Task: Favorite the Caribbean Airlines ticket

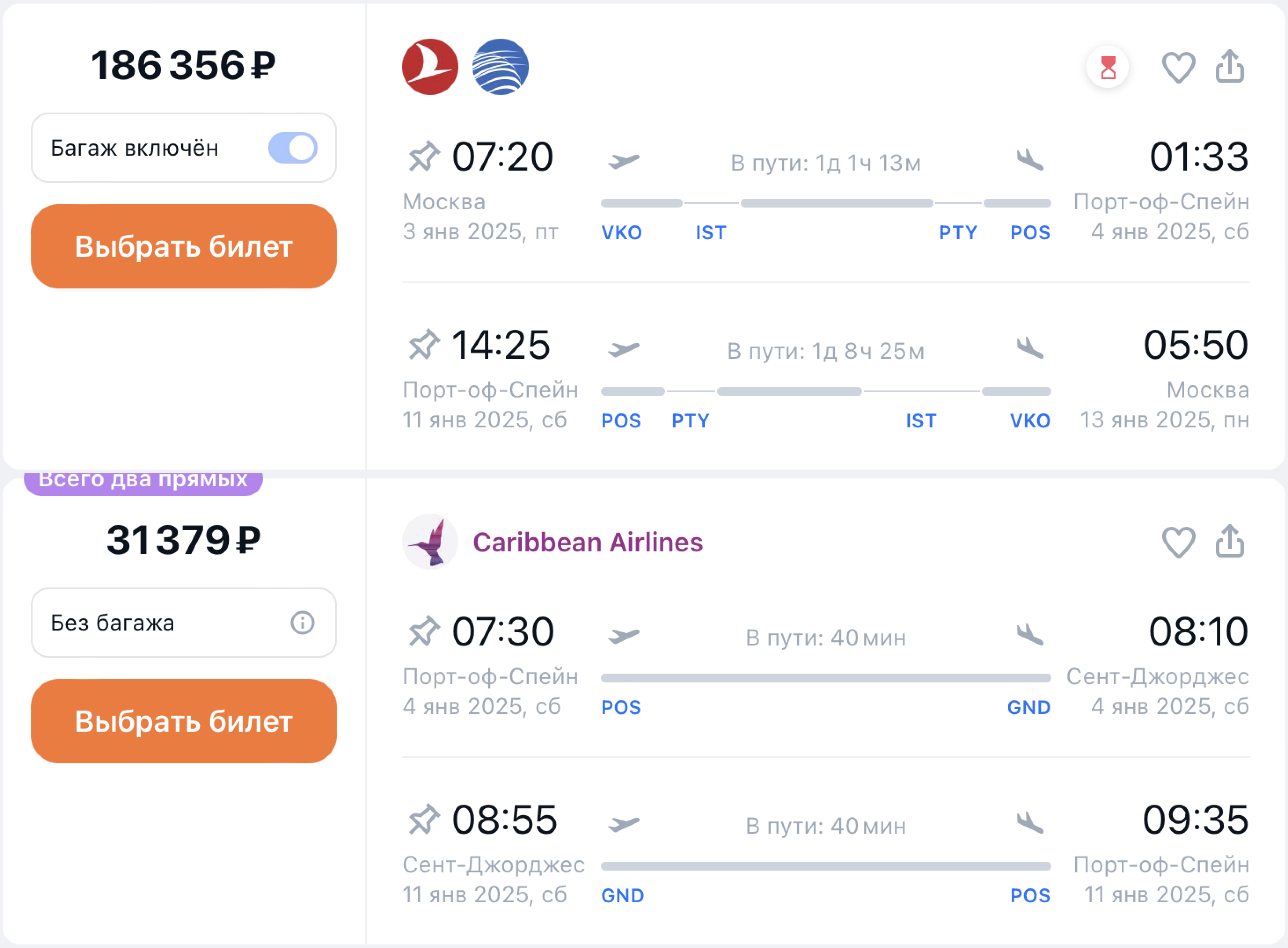Action: (1178, 542)
